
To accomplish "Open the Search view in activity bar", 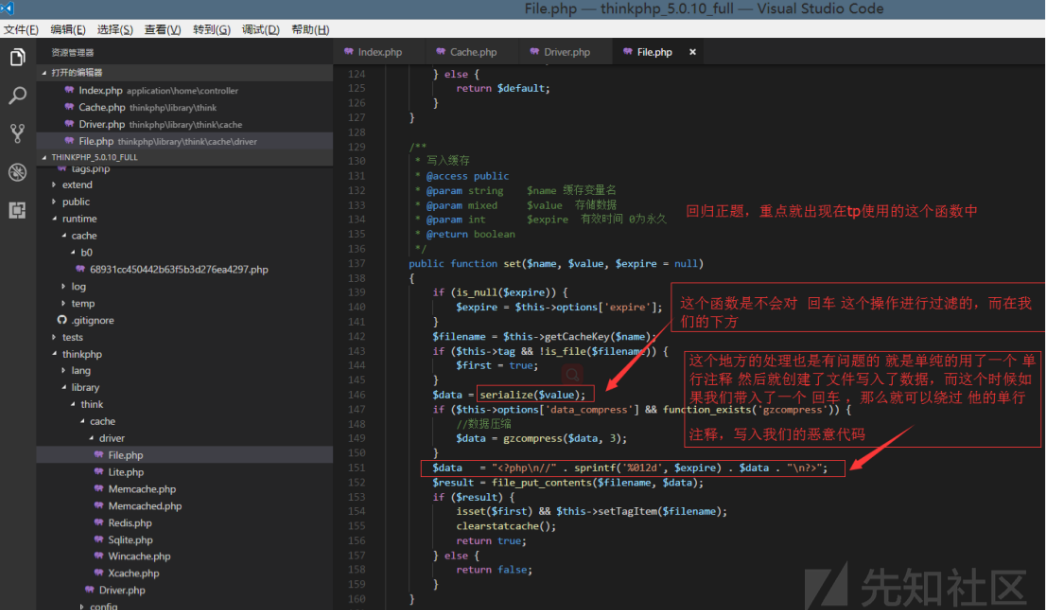I will click(x=17, y=95).
